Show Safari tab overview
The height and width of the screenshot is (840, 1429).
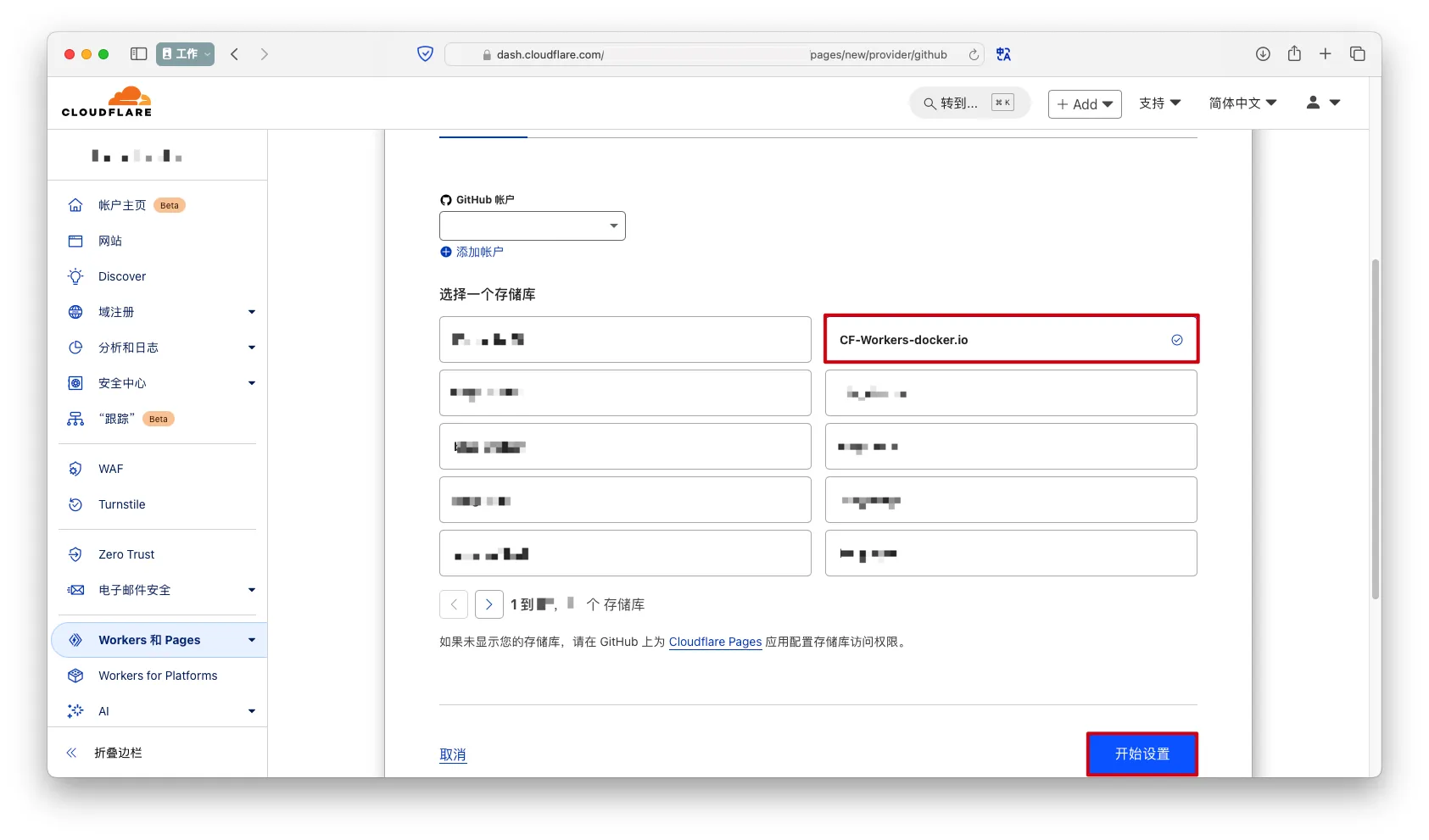point(1358,54)
